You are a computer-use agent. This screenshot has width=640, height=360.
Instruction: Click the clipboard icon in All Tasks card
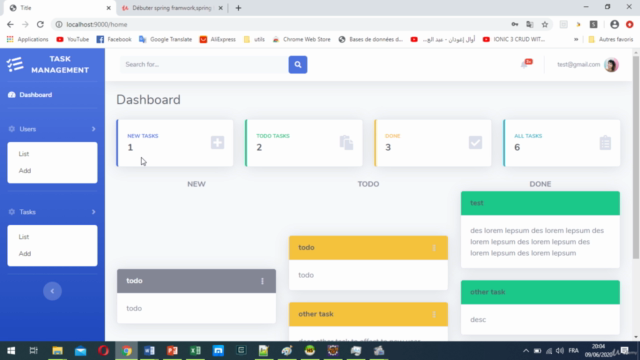coord(605,142)
